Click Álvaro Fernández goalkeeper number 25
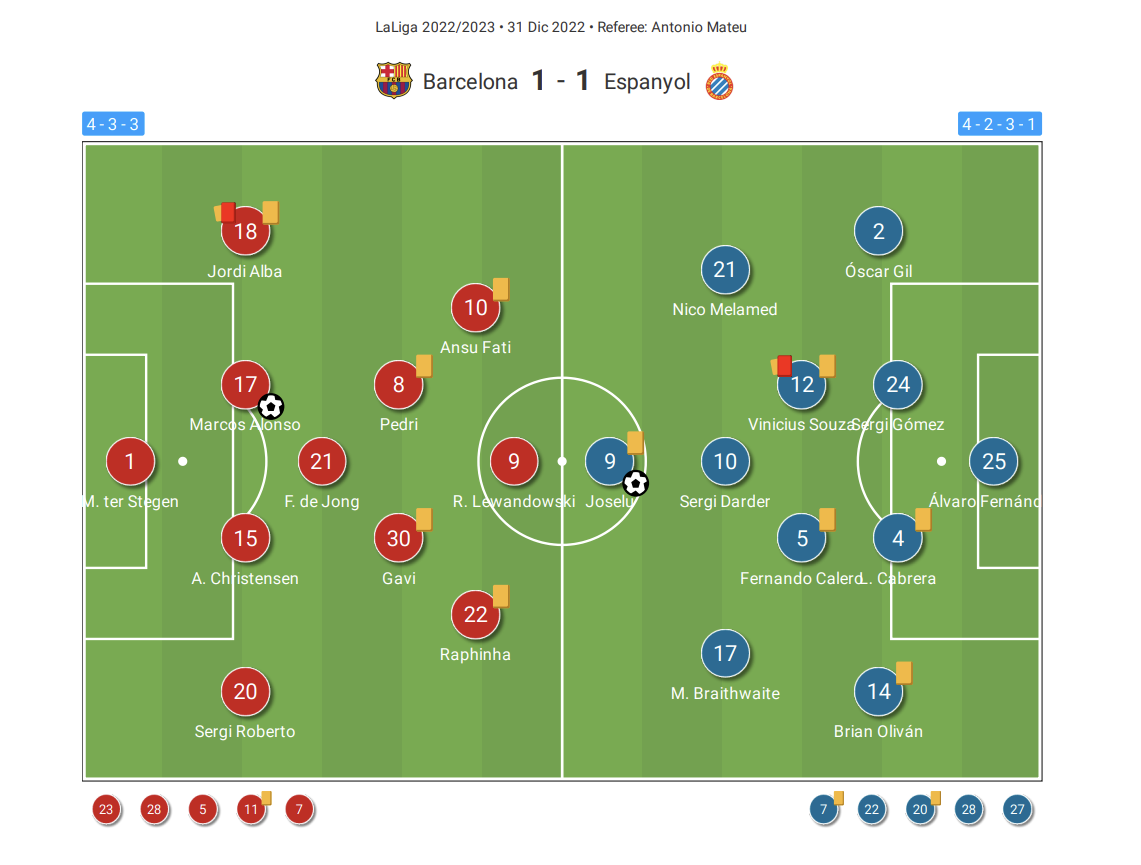 pos(994,461)
